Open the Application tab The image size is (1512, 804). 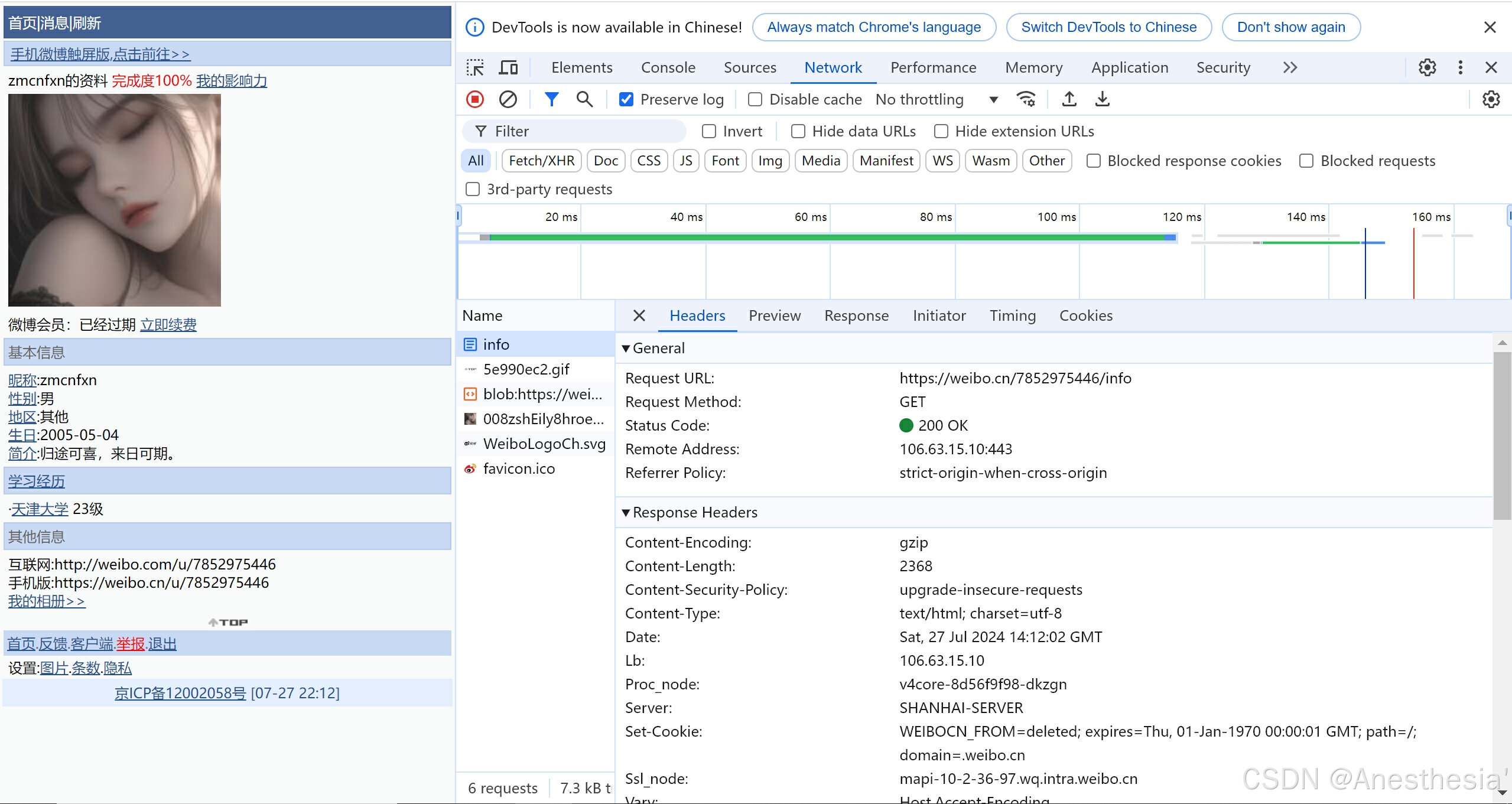(1129, 67)
